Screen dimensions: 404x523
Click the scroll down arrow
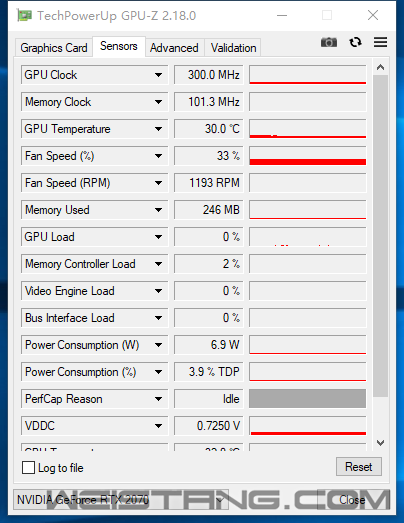(380, 443)
